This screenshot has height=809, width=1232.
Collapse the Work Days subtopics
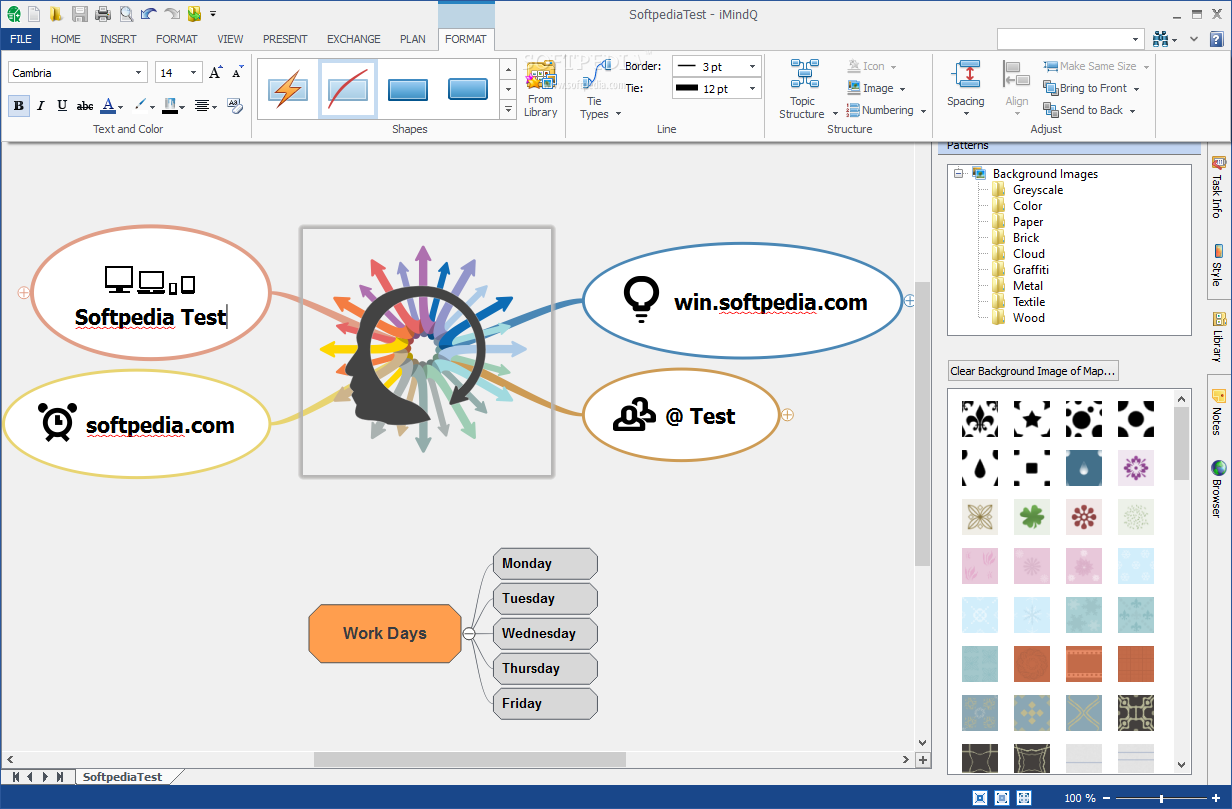pyautogui.click(x=469, y=633)
